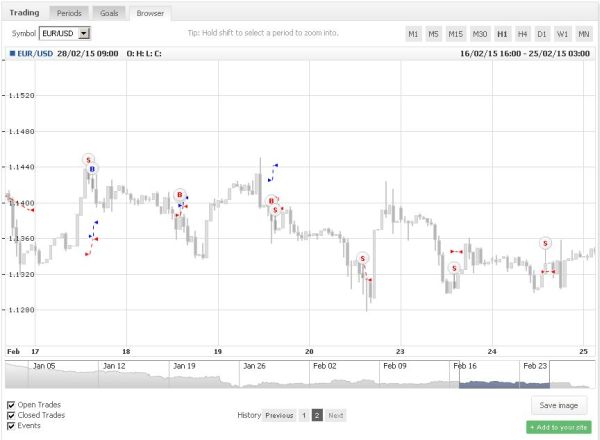The width and height of the screenshot is (600, 440).
Task: Select the MN monthly timeframe
Action: (x=584, y=34)
